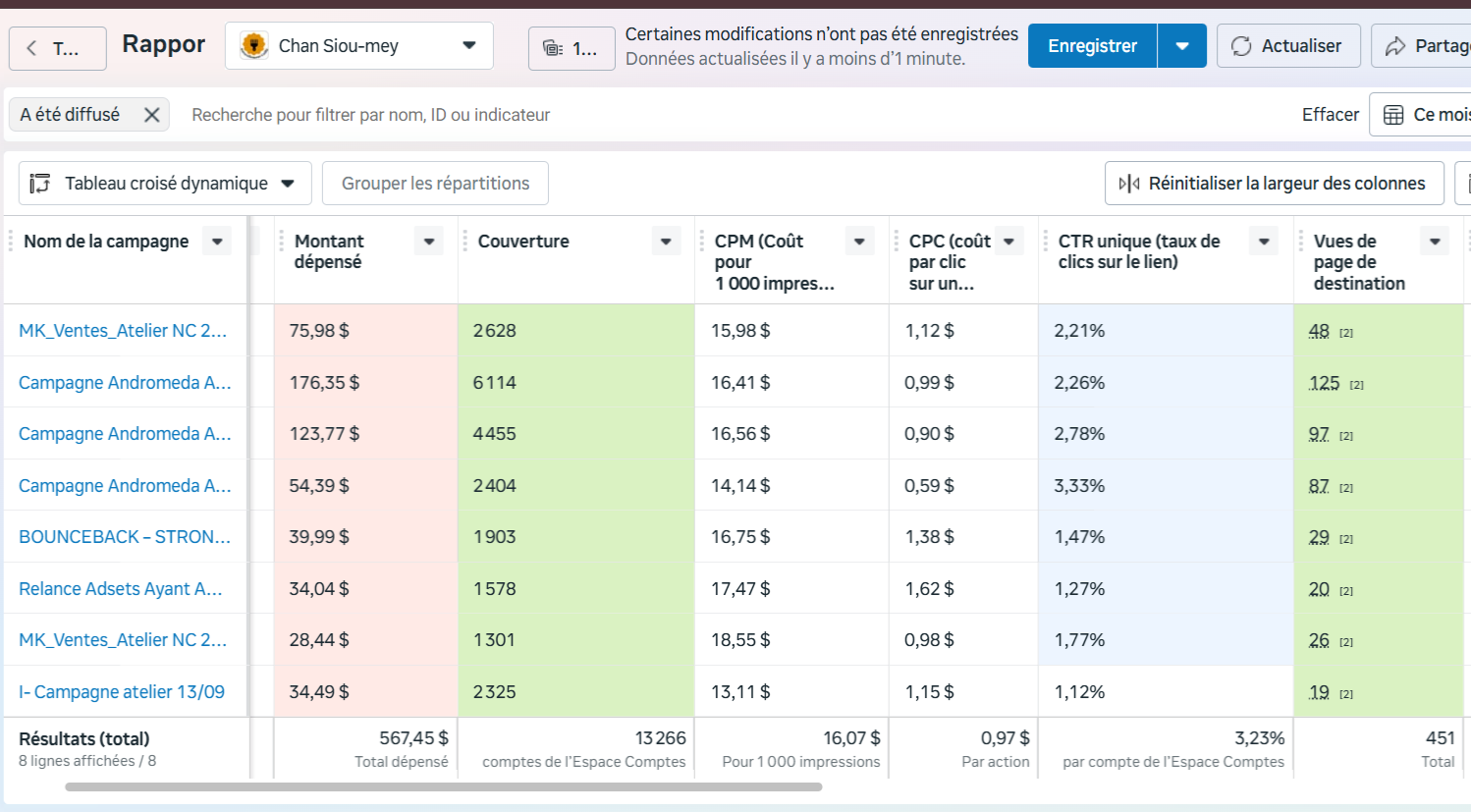
Task: Open the Couverture column header menu
Action: 666,242
